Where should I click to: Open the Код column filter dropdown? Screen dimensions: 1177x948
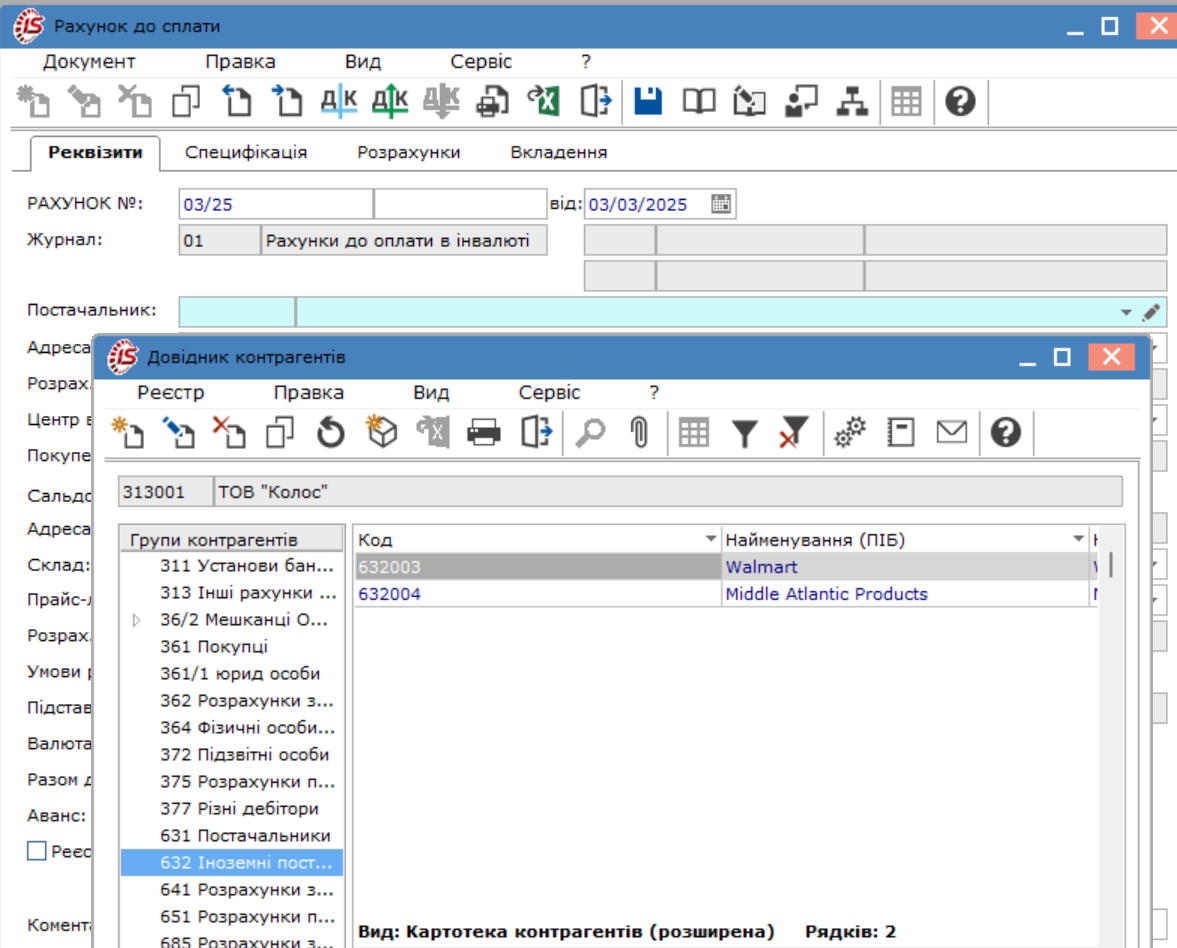[710, 539]
